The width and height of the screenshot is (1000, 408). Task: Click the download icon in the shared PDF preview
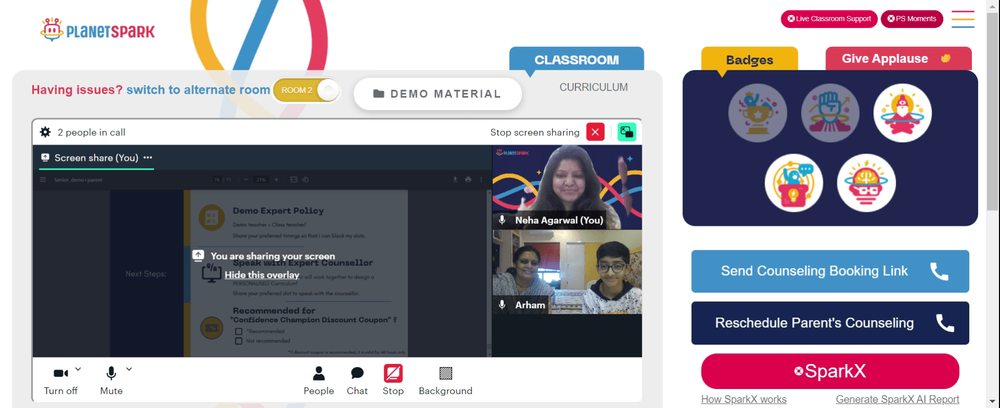point(455,180)
